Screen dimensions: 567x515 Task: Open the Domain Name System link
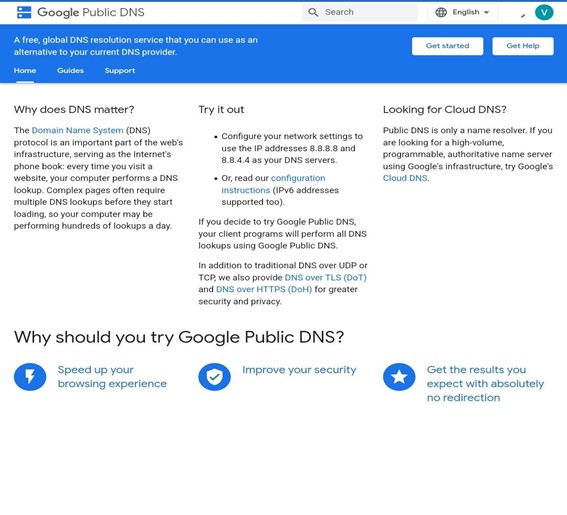click(x=77, y=130)
